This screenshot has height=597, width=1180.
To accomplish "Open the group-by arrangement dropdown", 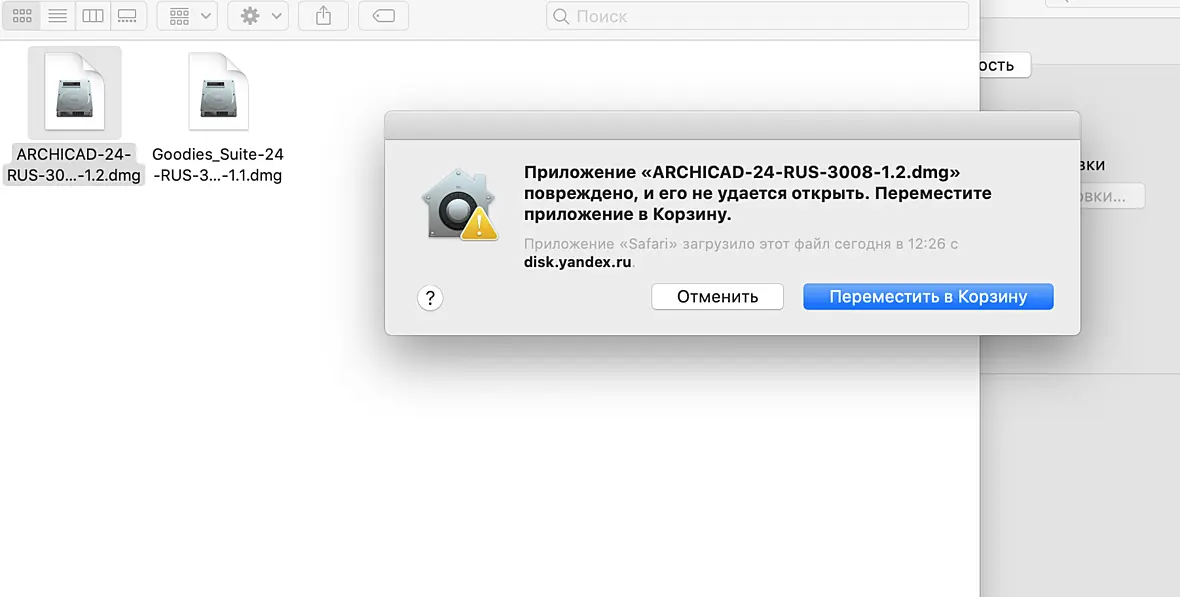I will click(187, 16).
